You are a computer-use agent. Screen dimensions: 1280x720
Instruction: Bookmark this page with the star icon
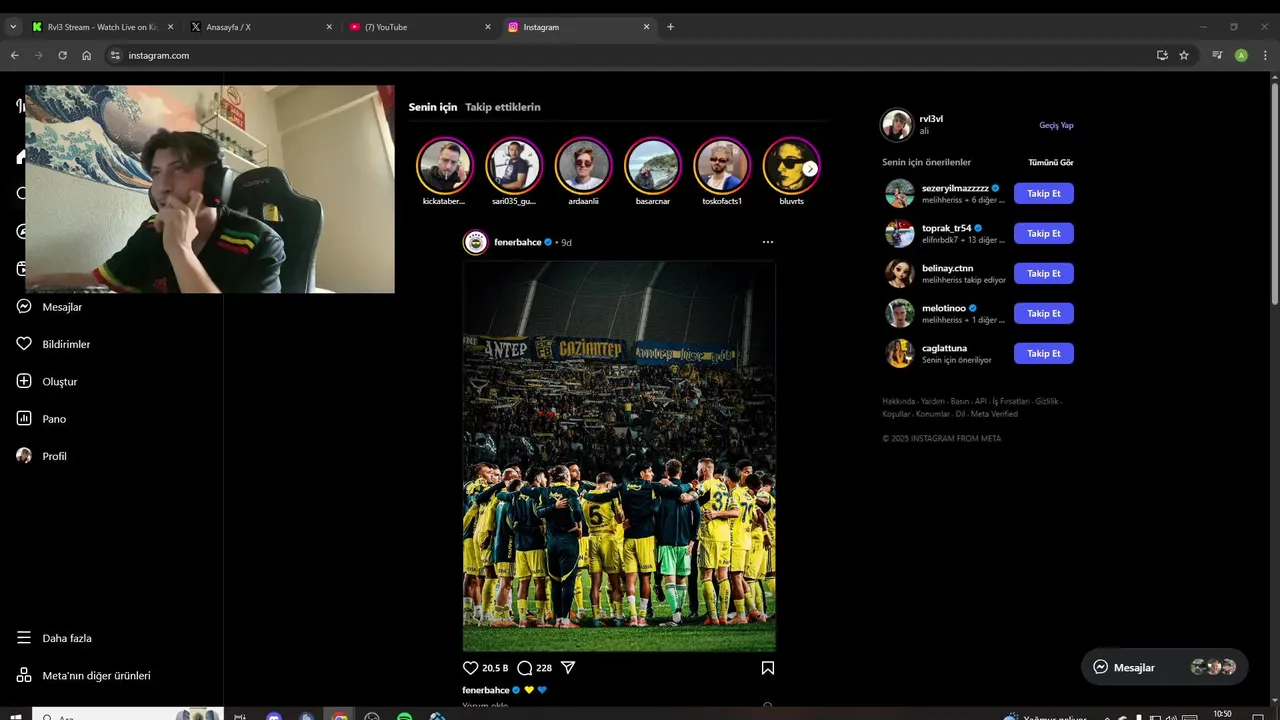pyautogui.click(x=1184, y=55)
